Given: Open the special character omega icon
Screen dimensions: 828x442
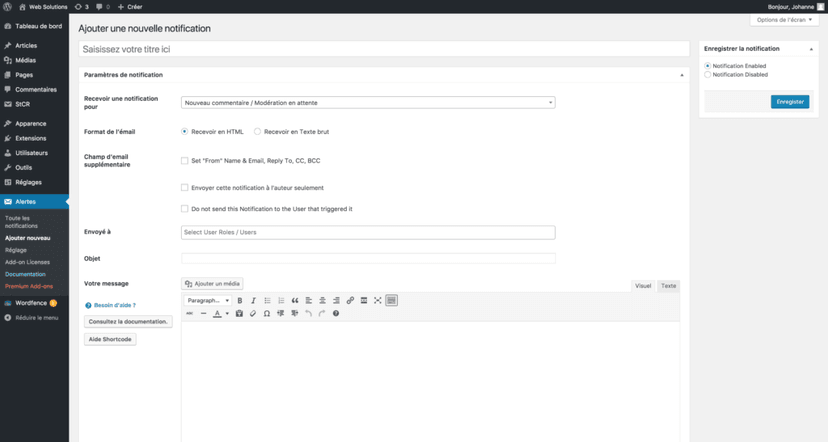Looking at the screenshot, I should tap(267, 313).
